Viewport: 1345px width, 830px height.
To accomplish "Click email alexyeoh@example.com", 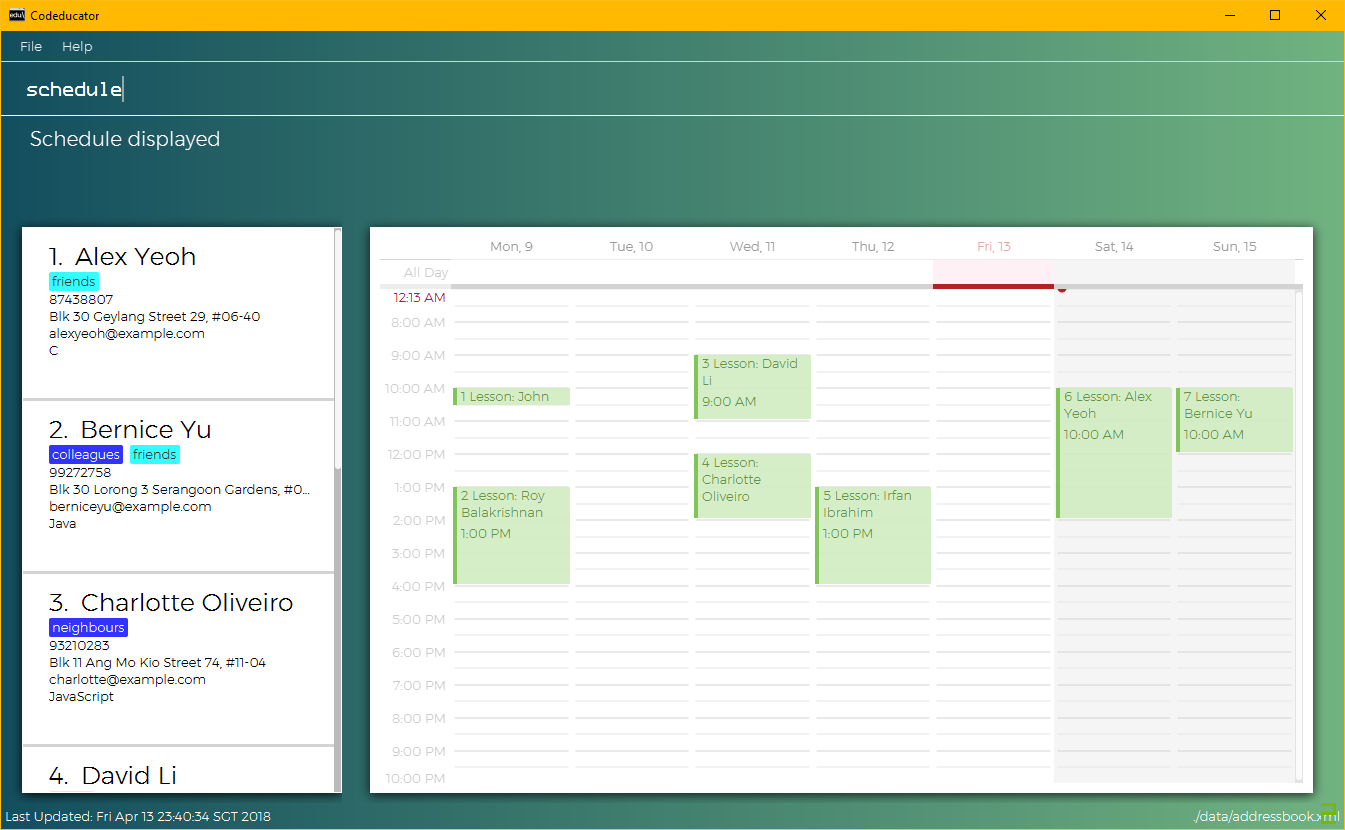I will [127, 334].
